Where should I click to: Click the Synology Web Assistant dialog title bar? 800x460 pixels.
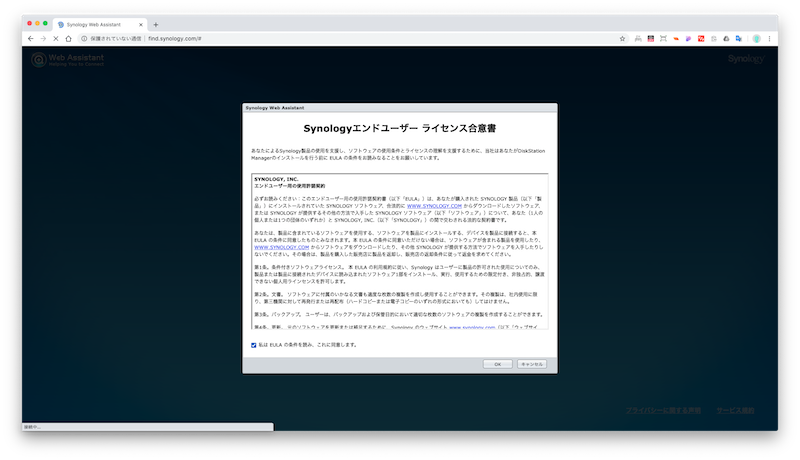pyautogui.click(x=400, y=108)
